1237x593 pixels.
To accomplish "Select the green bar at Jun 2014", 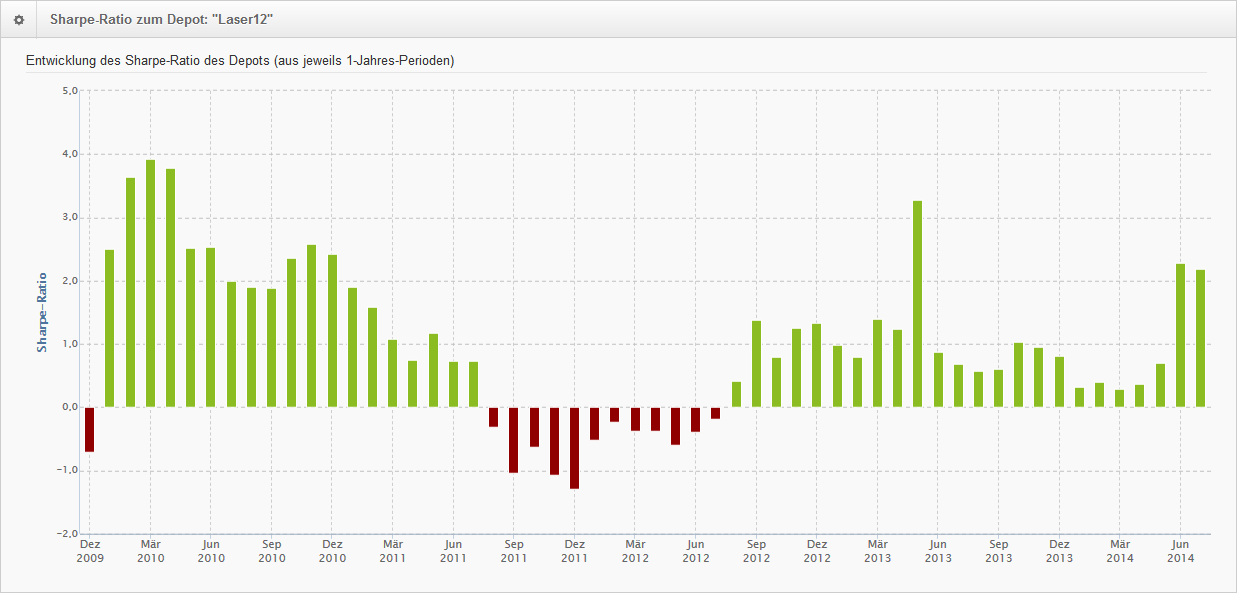I will 1180,335.
